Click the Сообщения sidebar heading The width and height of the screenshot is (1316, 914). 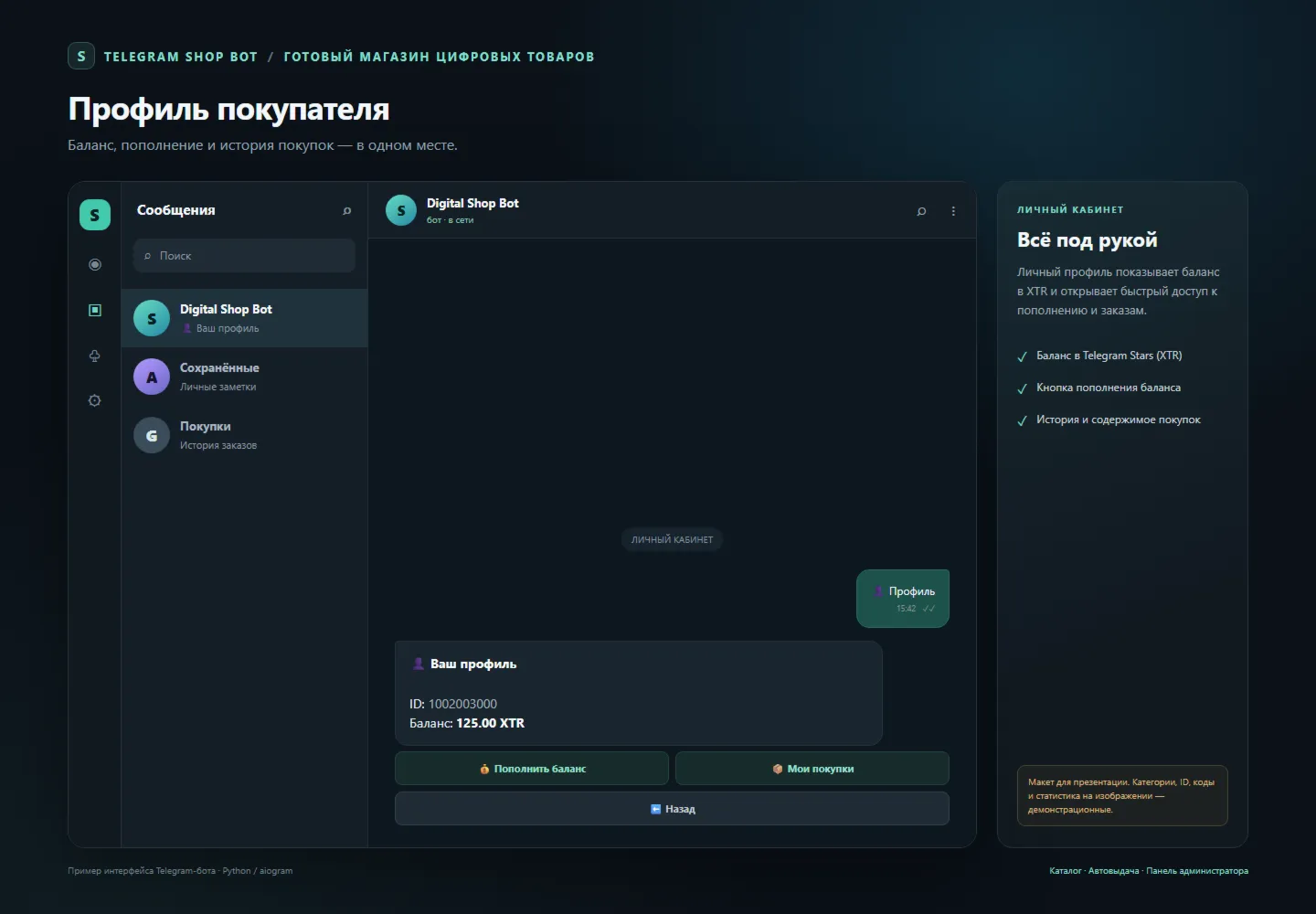click(x=176, y=210)
